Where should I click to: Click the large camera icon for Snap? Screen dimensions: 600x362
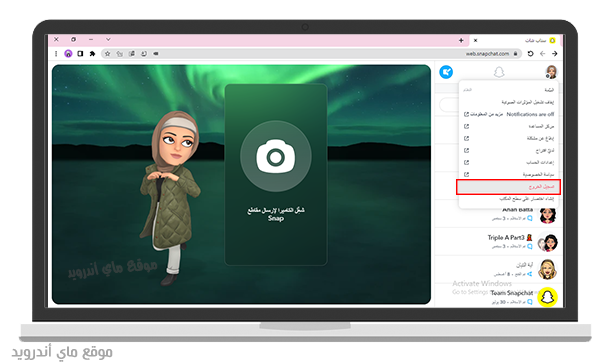click(276, 156)
